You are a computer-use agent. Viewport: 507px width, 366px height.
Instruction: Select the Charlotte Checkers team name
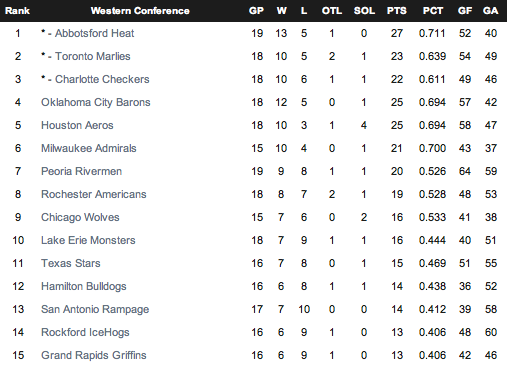(102, 79)
